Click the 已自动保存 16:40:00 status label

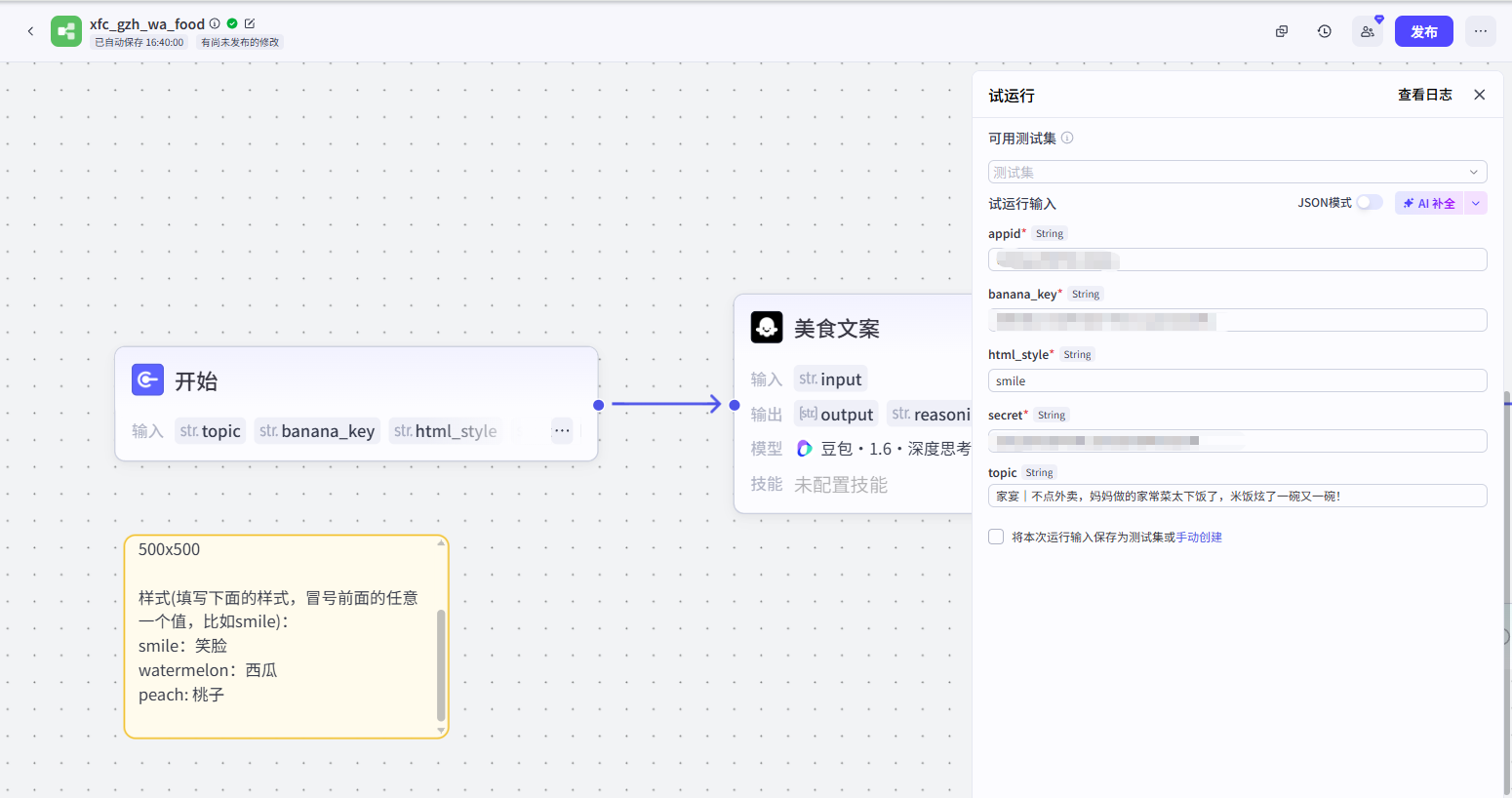pos(139,42)
